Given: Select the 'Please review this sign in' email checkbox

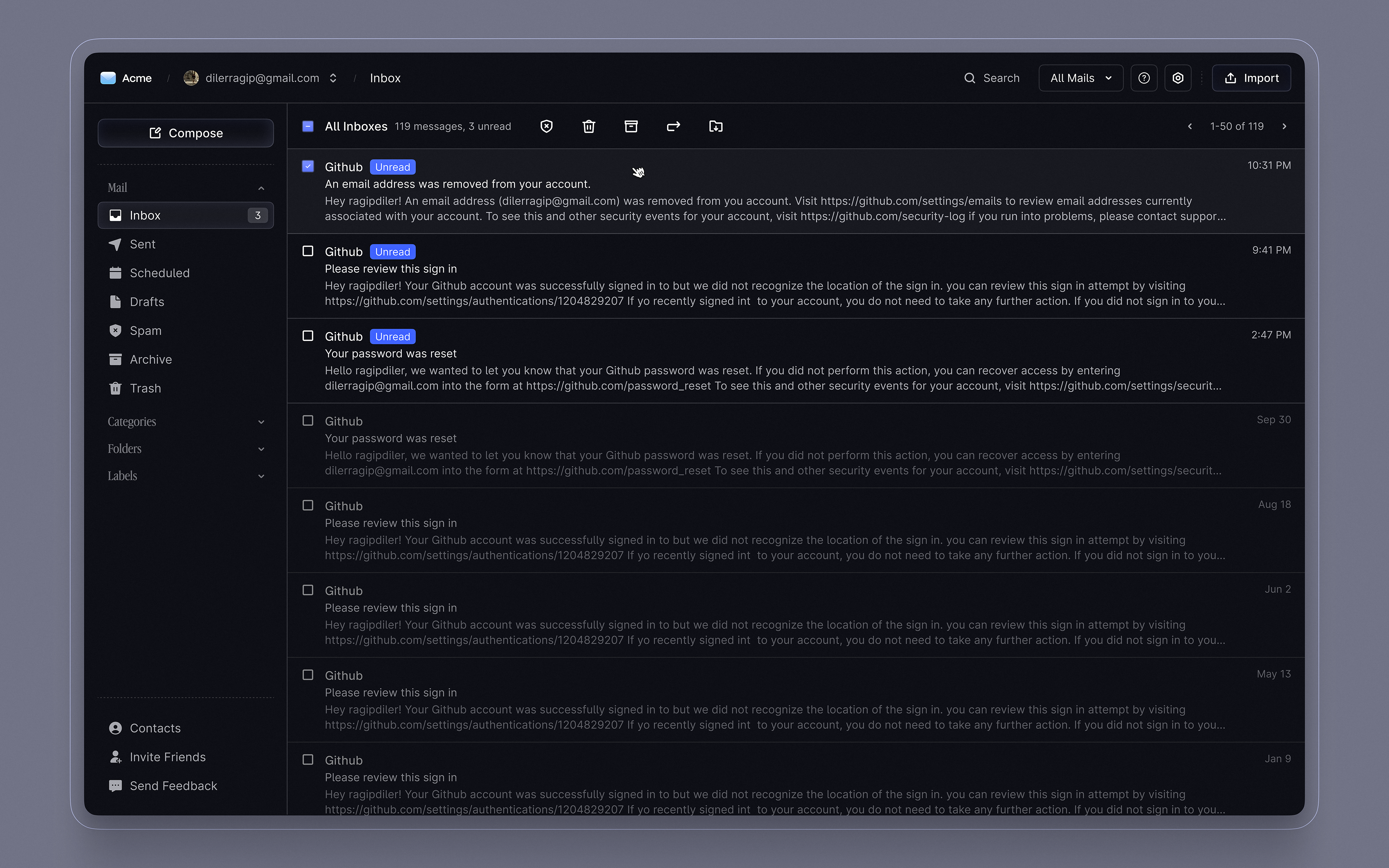Looking at the screenshot, I should point(308,251).
